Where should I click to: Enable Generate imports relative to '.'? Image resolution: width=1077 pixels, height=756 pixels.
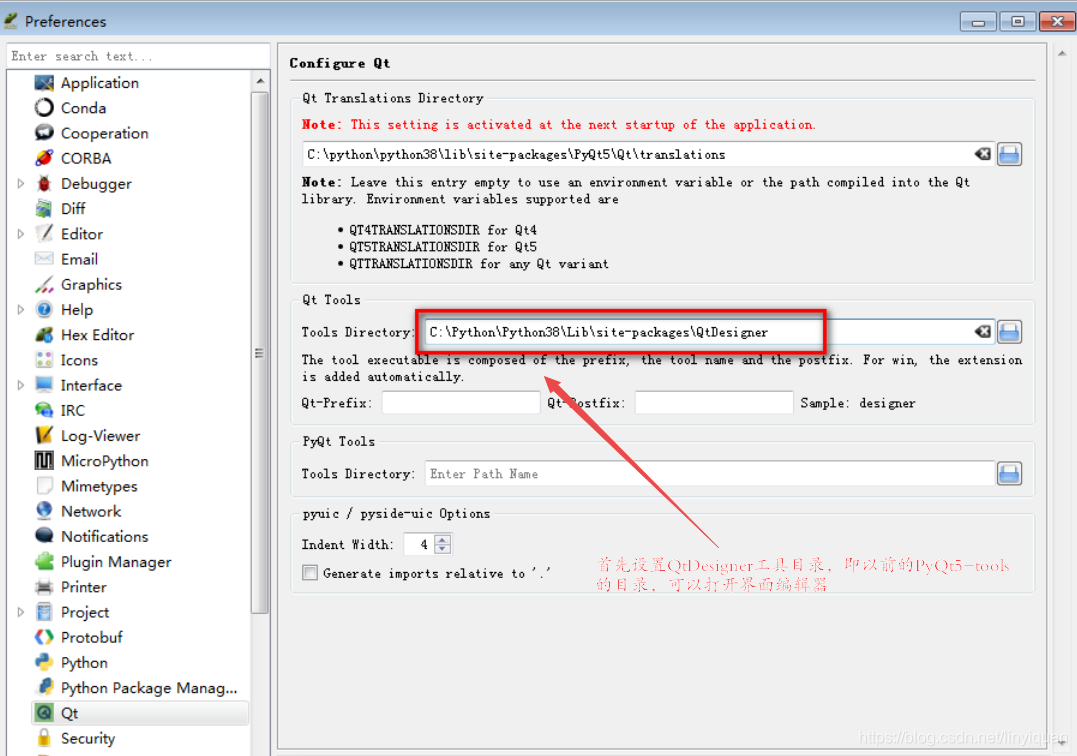tap(310, 573)
